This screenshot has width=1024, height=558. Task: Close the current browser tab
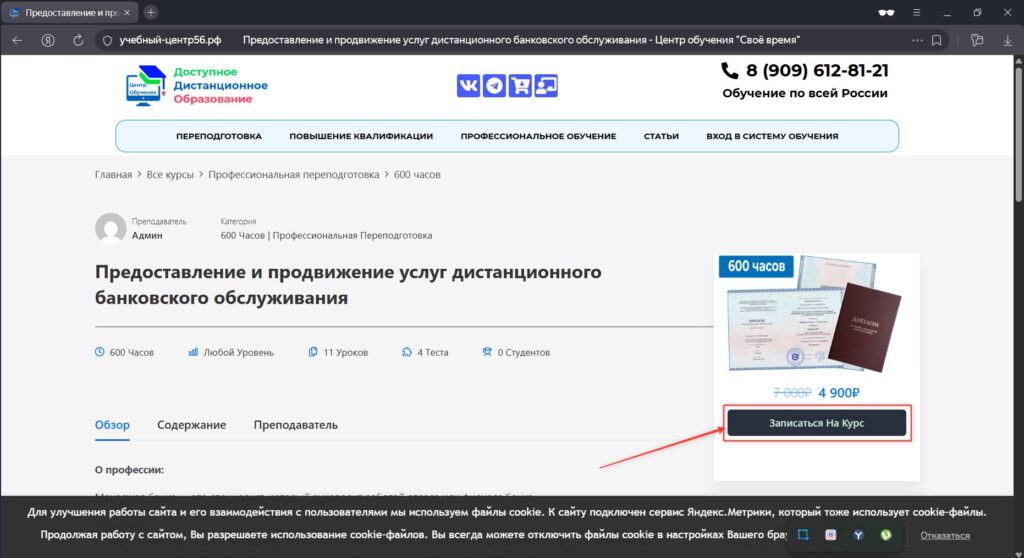click(x=127, y=12)
